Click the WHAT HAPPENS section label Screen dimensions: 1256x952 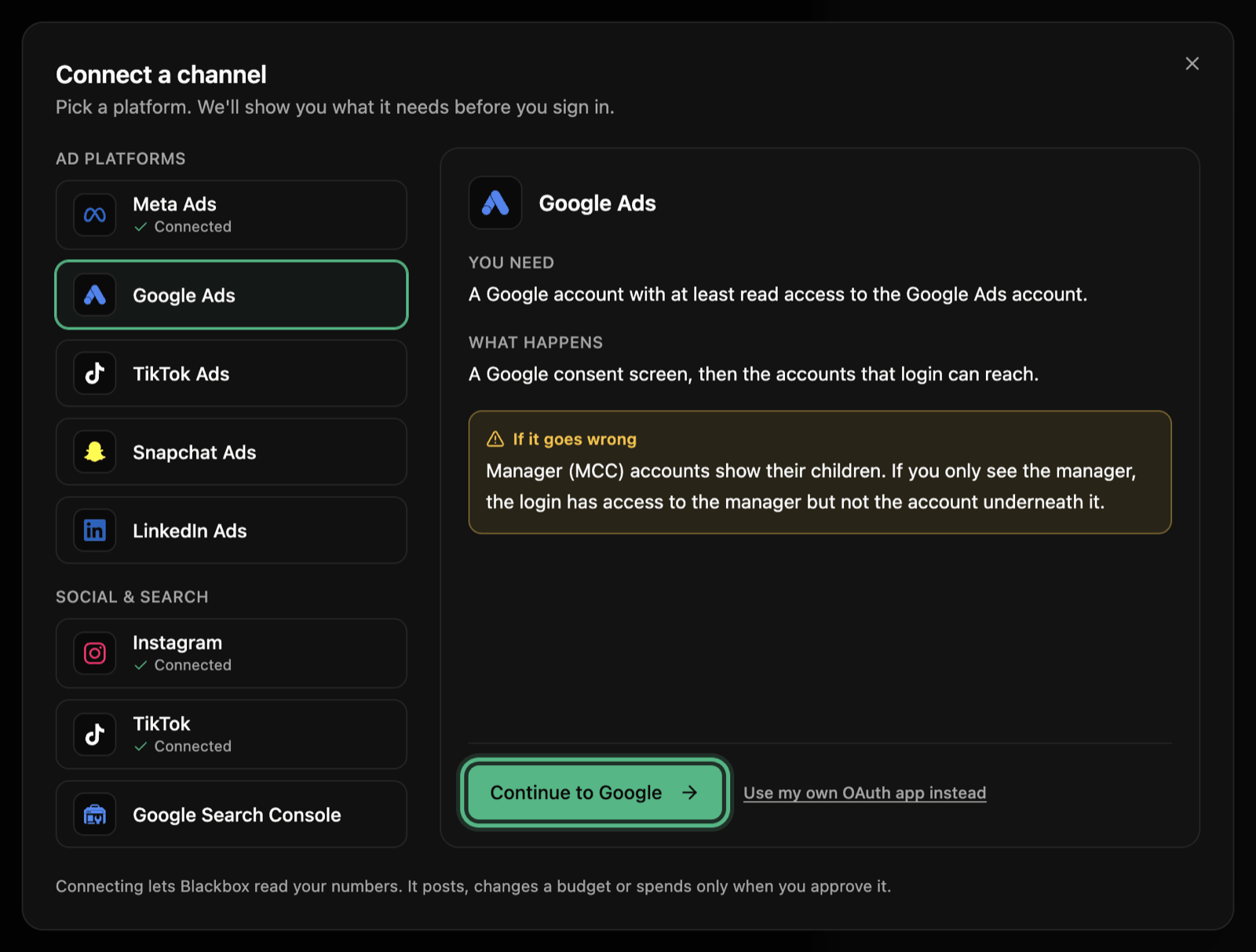click(535, 343)
